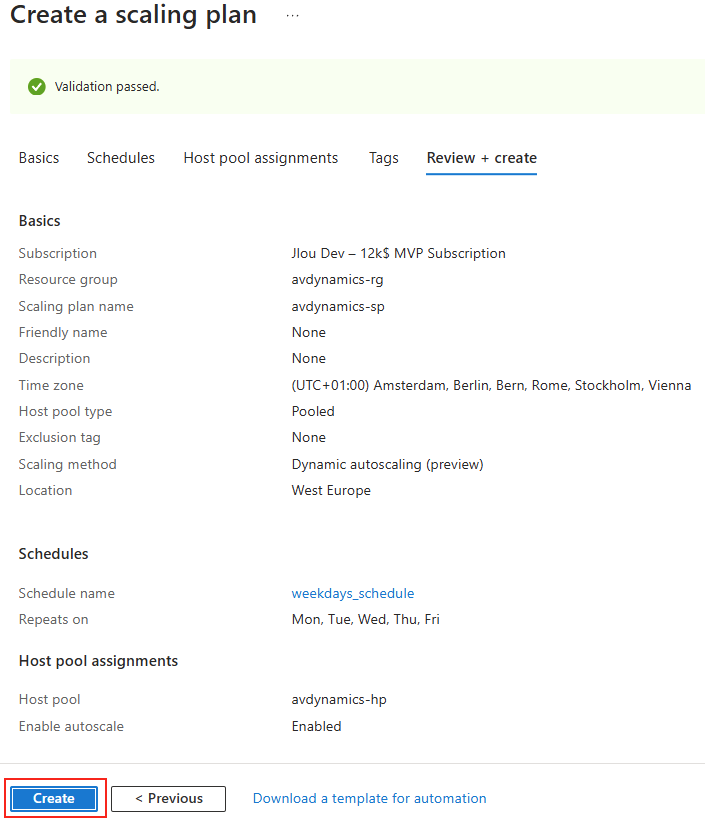The image size is (705, 822).
Task: Click the scaling plan name 'avdynamics-sp'
Action: pyautogui.click(x=338, y=306)
